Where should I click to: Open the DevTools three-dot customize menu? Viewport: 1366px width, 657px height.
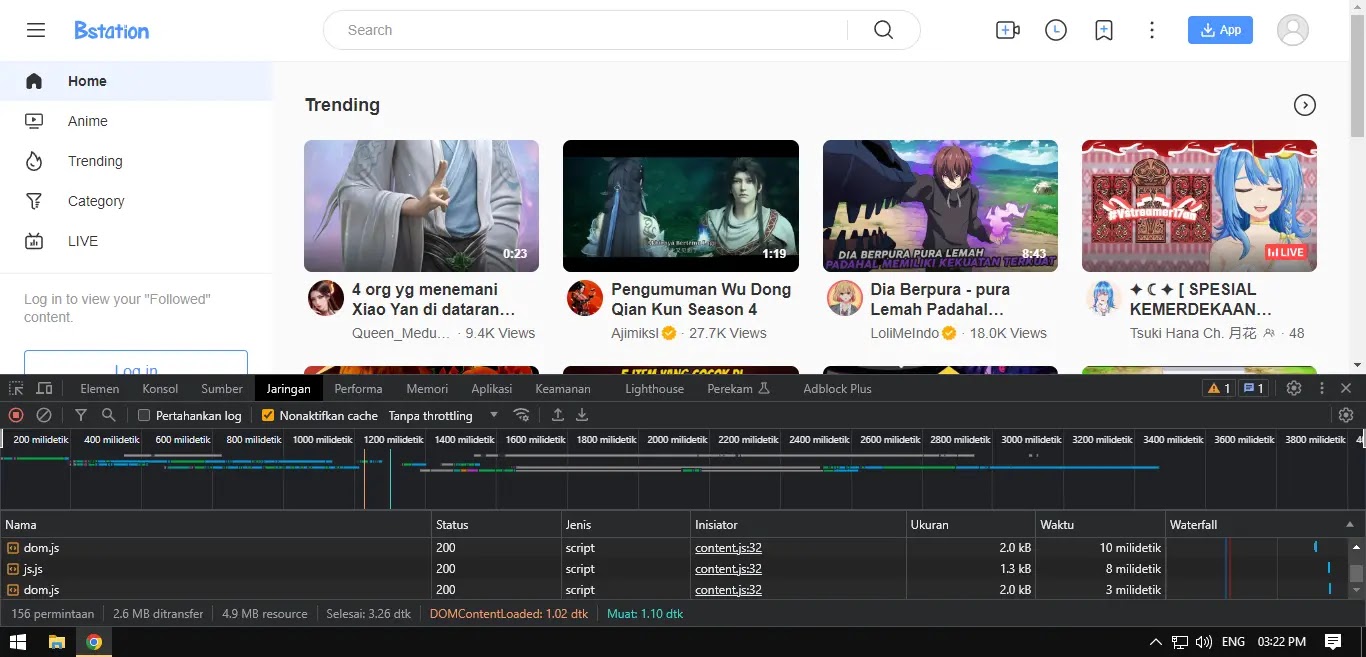pos(1322,388)
